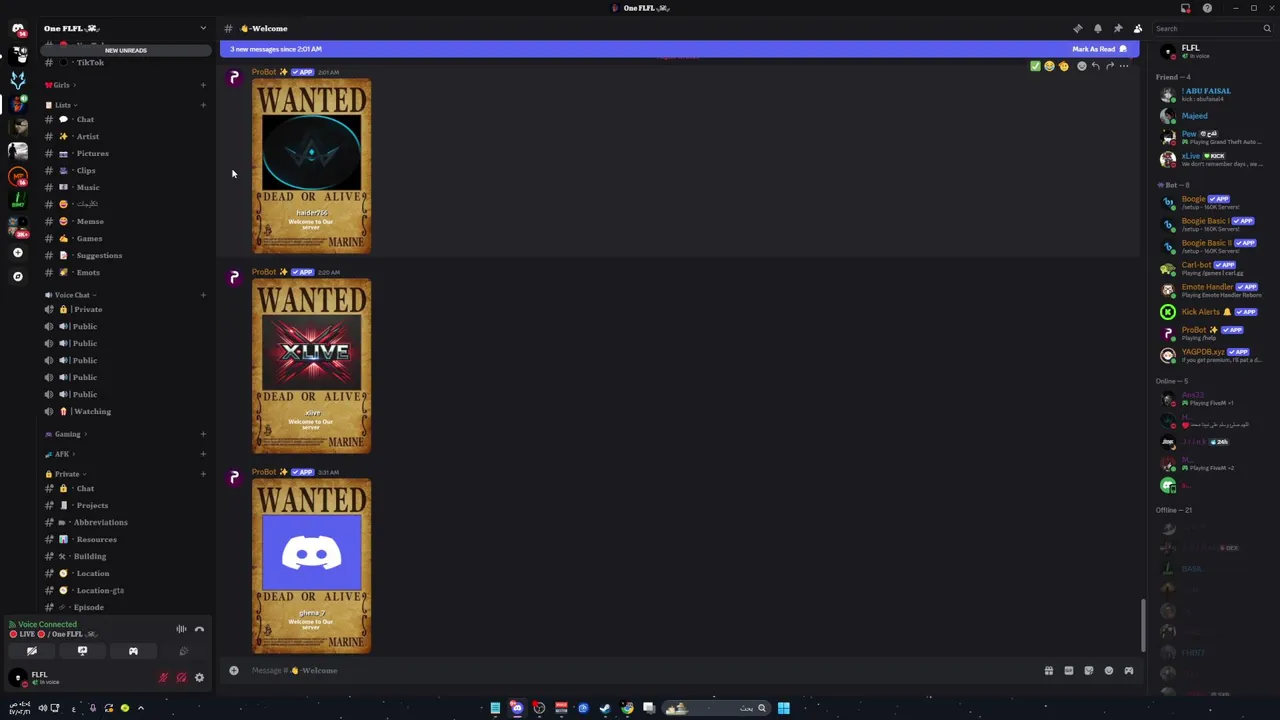Open the three-dot menu on the ProBot message

[x=1124, y=66]
